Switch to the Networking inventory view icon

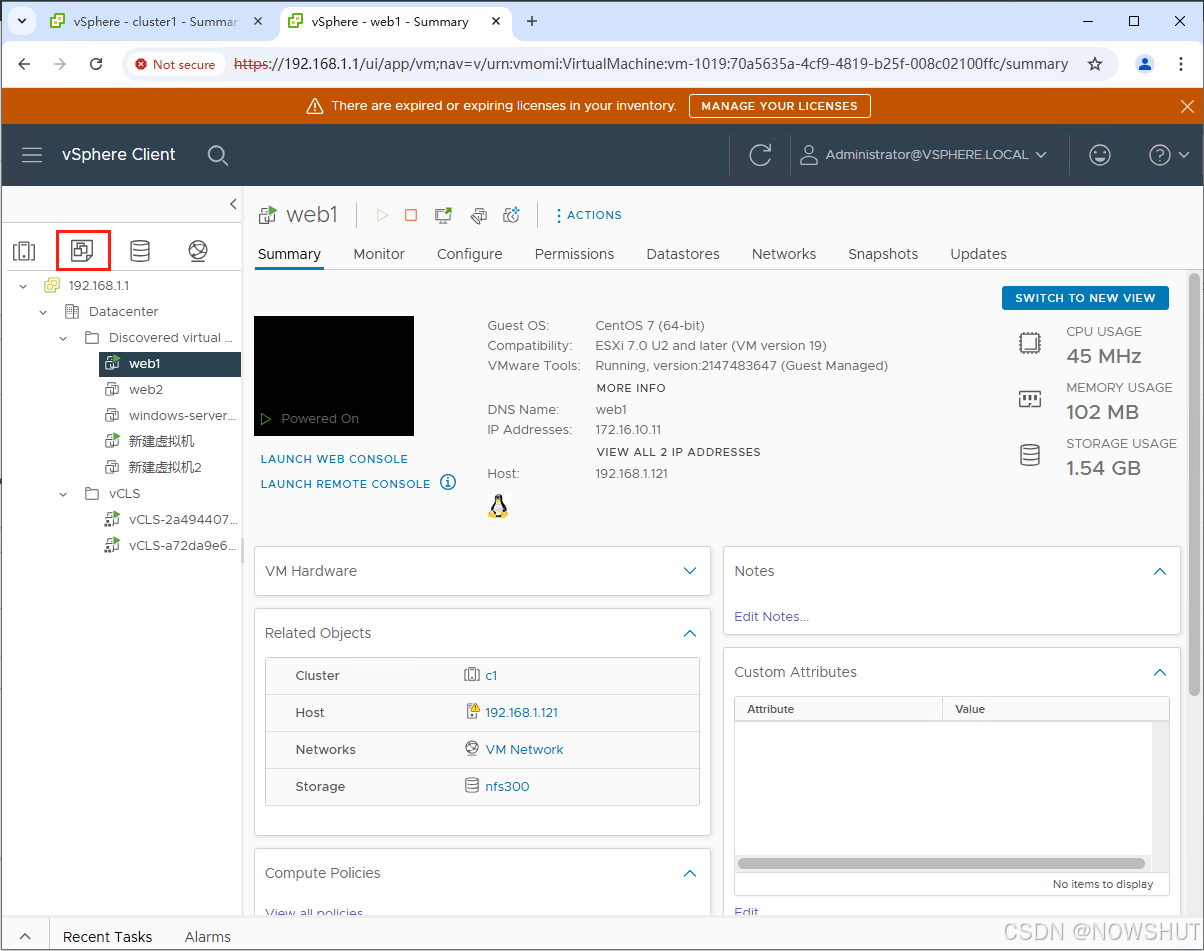tap(198, 251)
